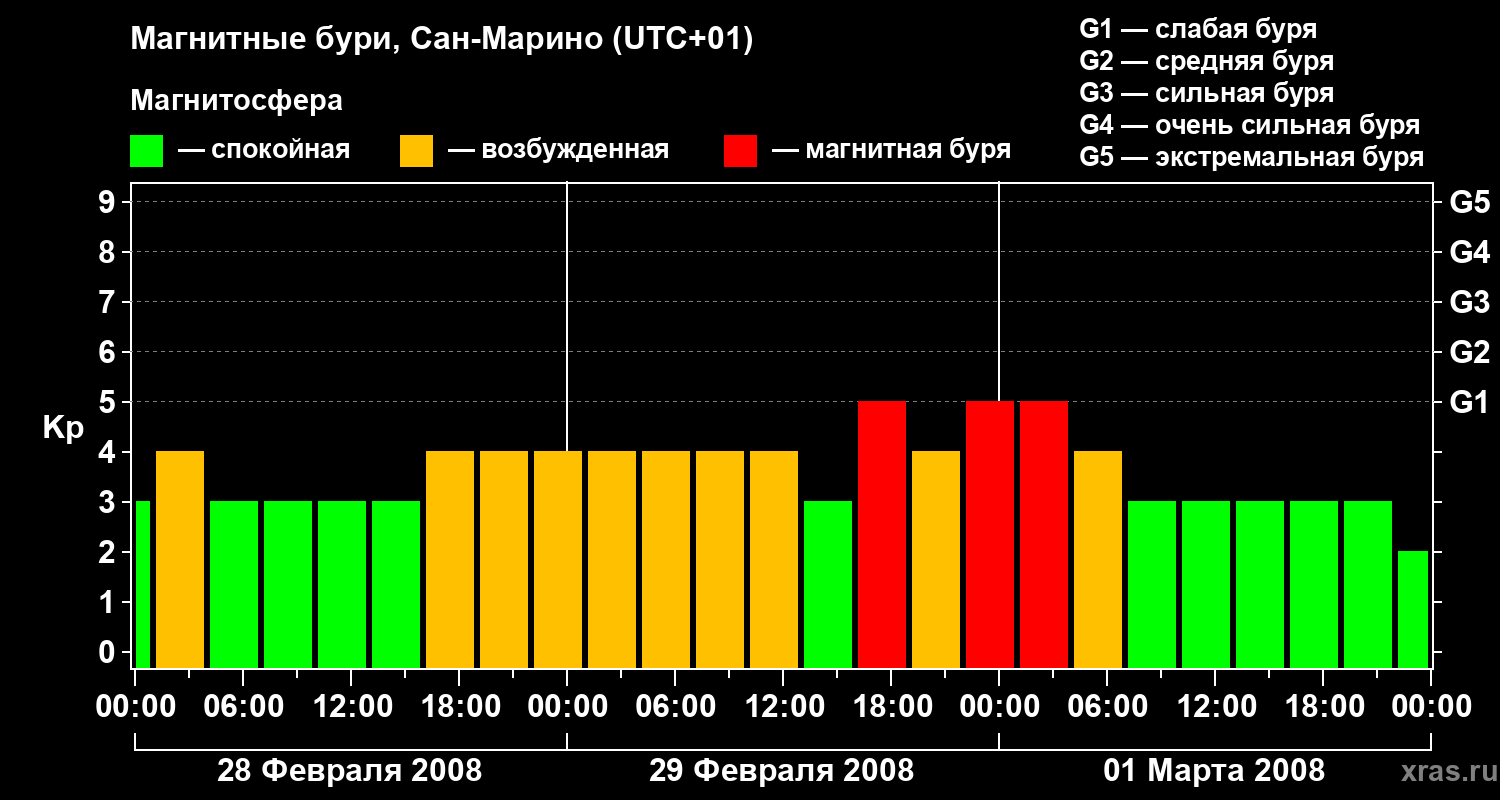Click the green bar at 12:00 on 28 February
The width and height of the screenshot is (1500, 800).
[x=342, y=585]
